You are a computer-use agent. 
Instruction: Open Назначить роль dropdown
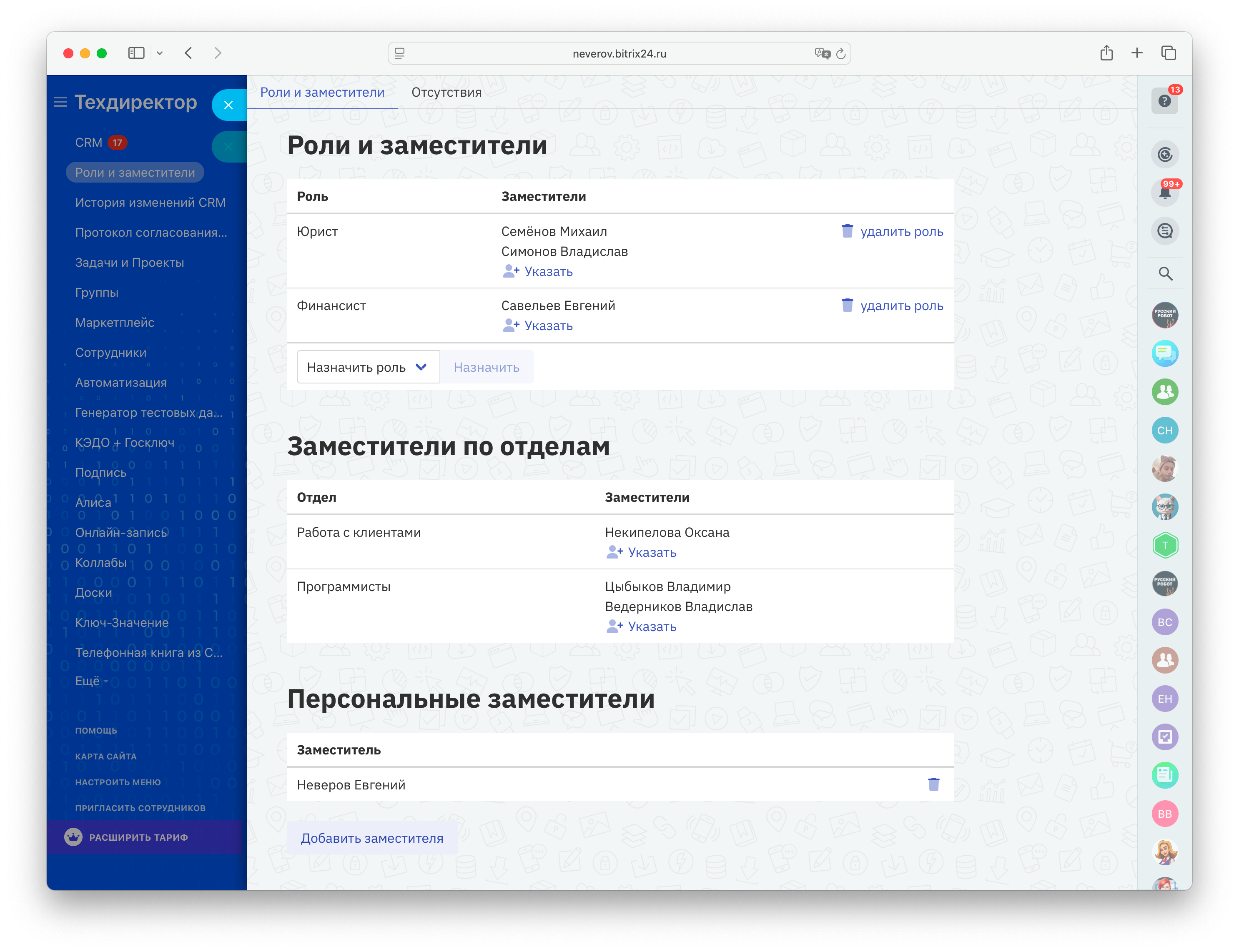(x=368, y=367)
